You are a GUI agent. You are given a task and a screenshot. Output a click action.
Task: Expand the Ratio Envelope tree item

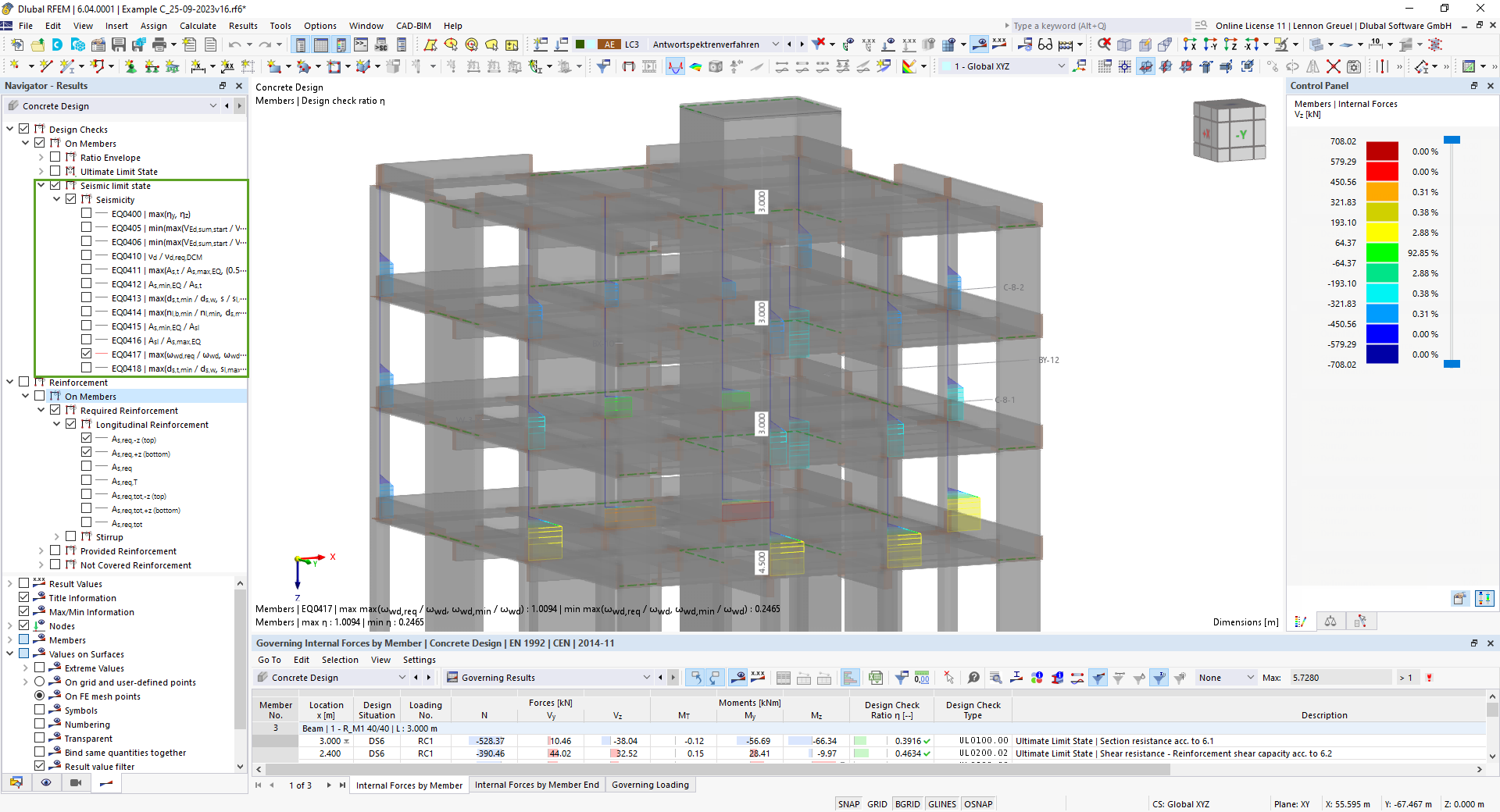coord(41,157)
